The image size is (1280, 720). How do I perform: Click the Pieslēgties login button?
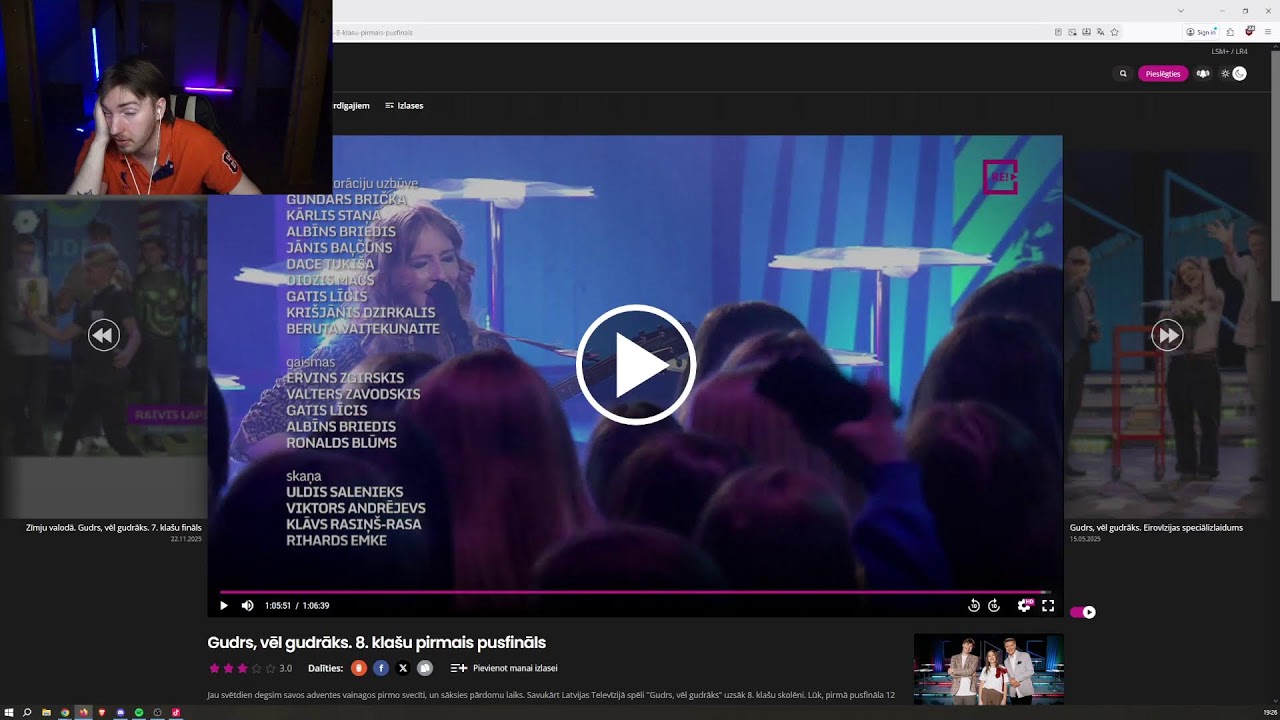coord(1163,73)
